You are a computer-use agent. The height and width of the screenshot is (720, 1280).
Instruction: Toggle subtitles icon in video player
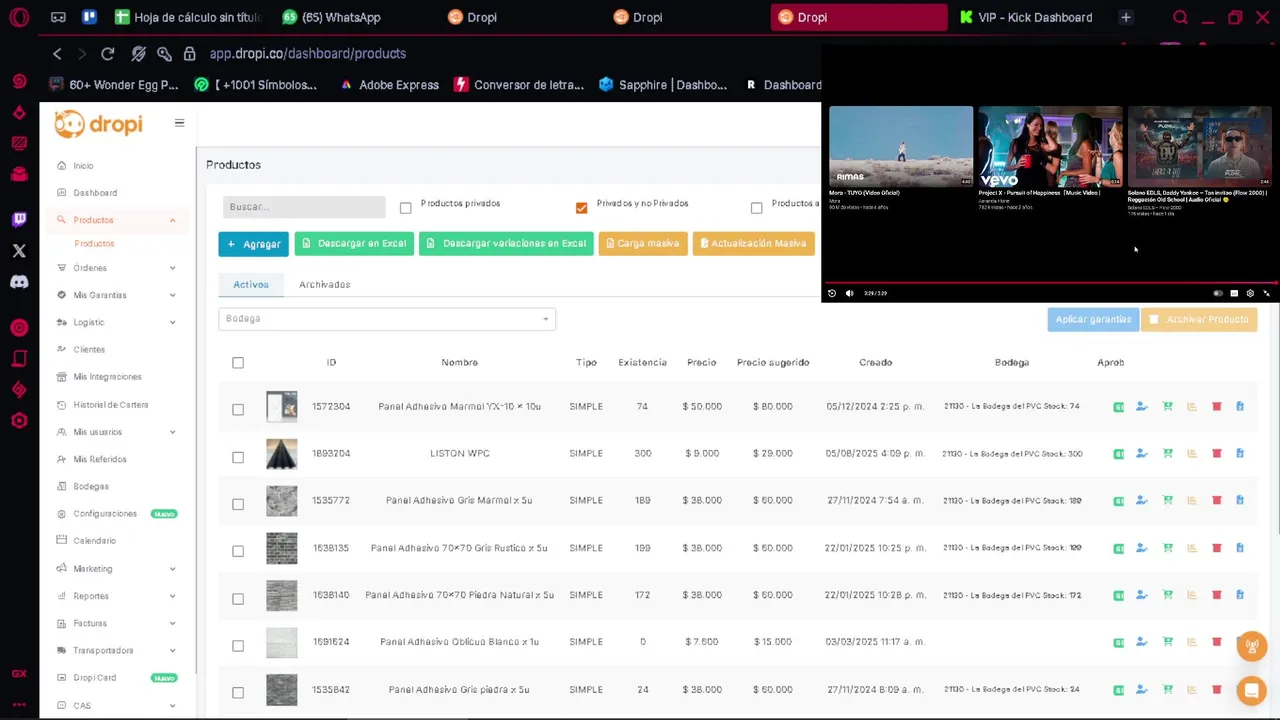[x=1234, y=293]
